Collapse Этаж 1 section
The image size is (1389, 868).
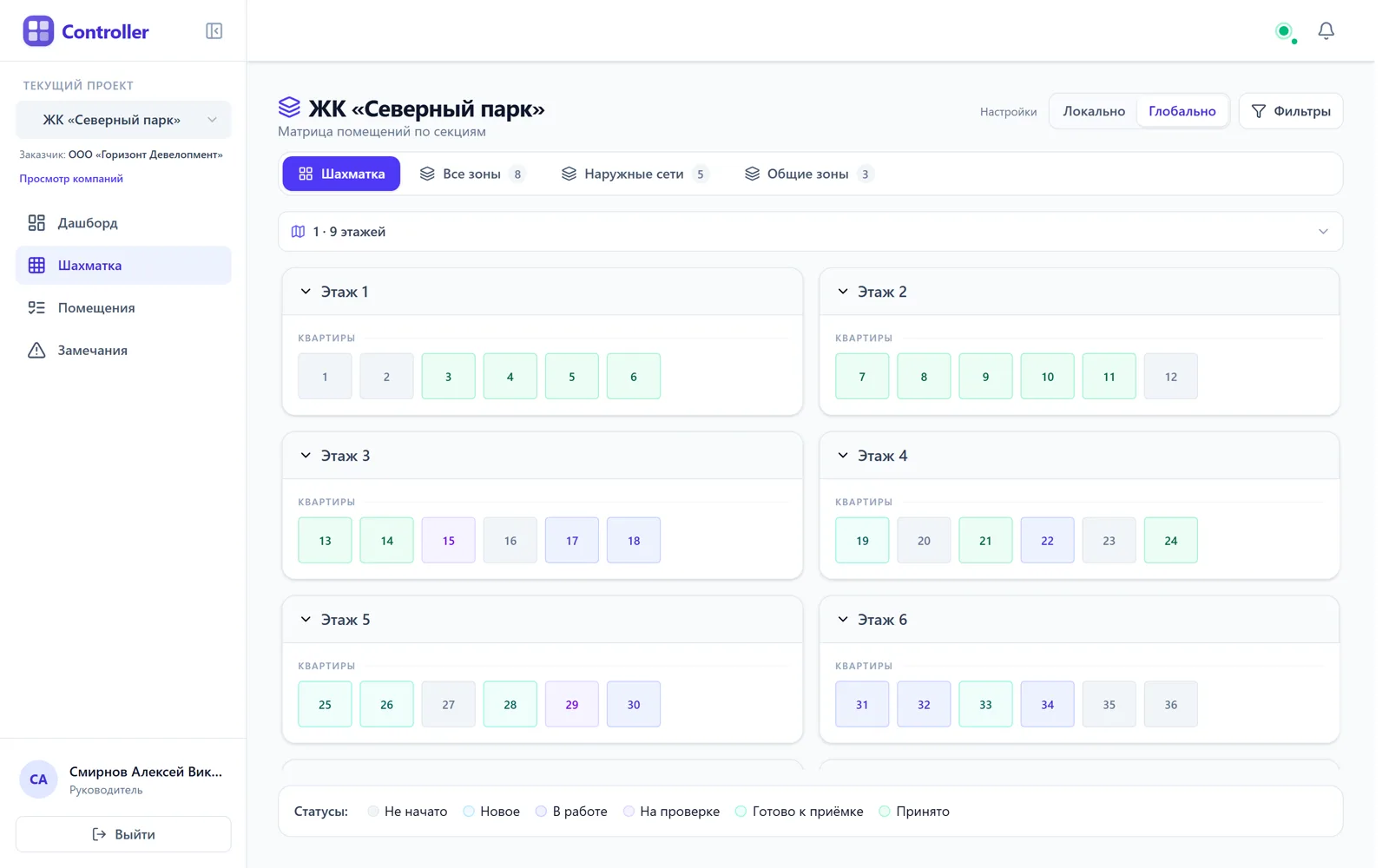point(306,292)
